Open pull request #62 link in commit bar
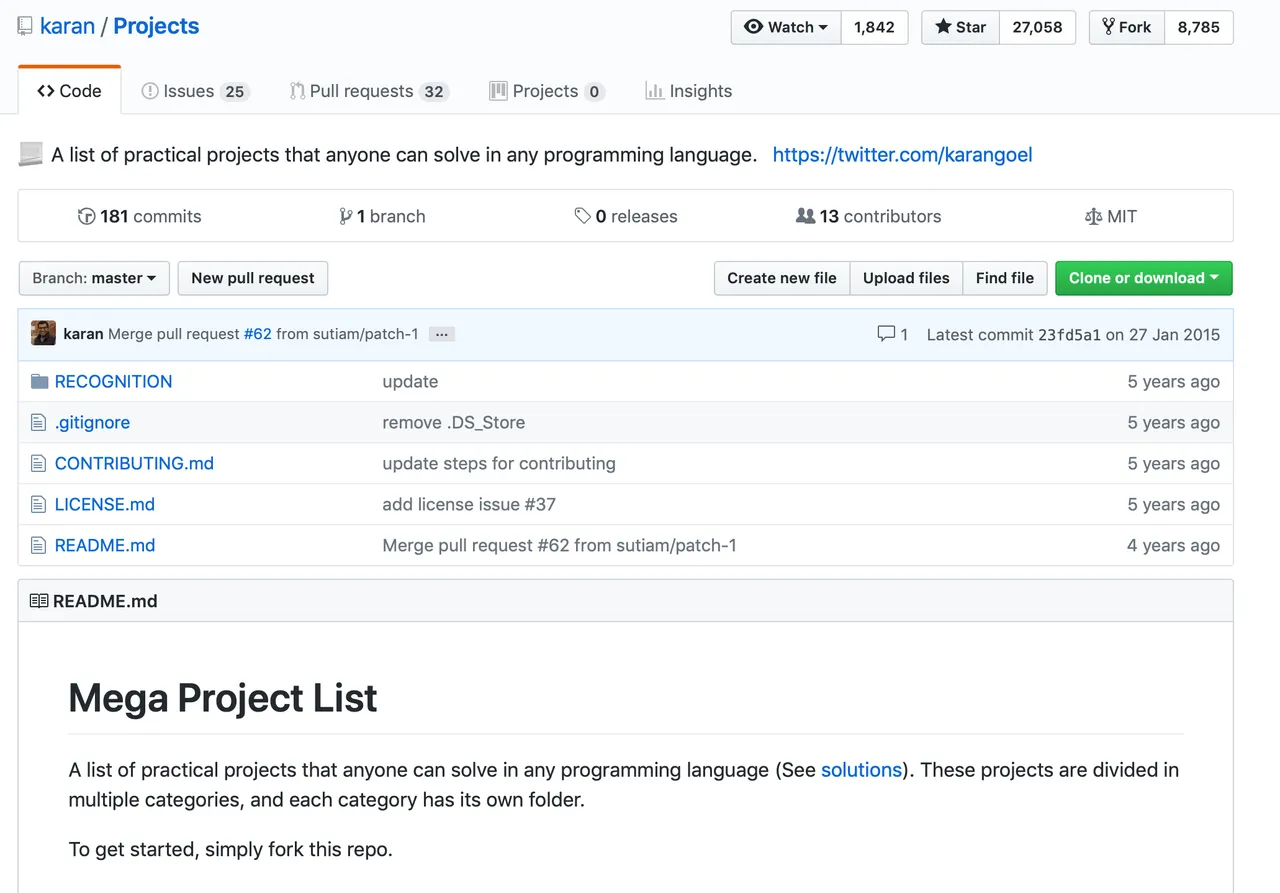The height and width of the screenshot is (893, 1280). (x=258, y=334)
